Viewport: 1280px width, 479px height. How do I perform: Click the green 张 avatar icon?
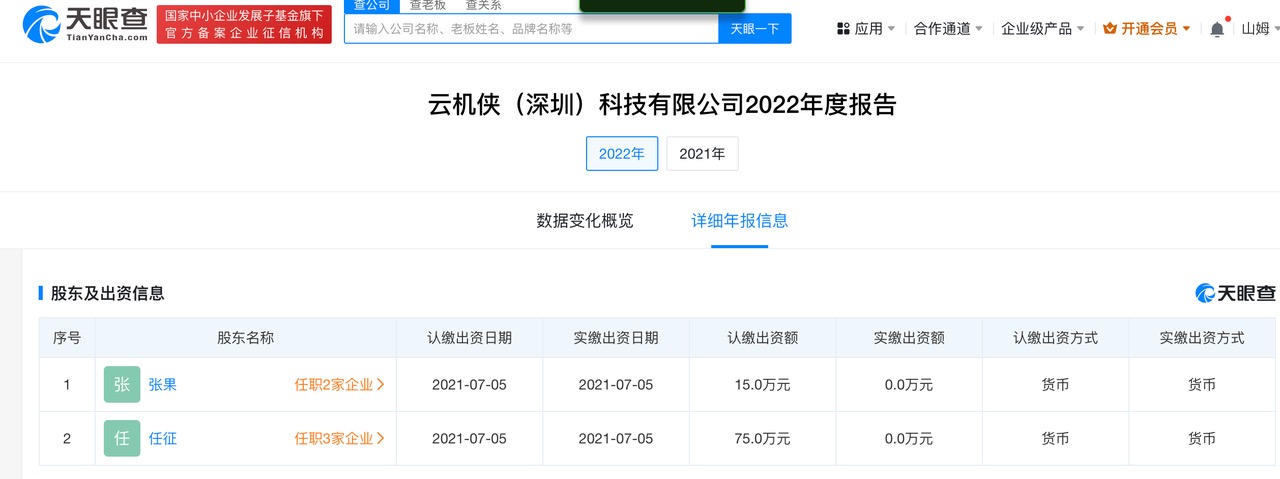122,384
